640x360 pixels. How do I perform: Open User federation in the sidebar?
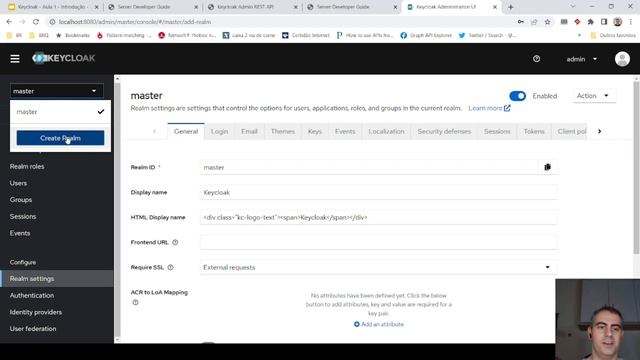click(33, 329)
